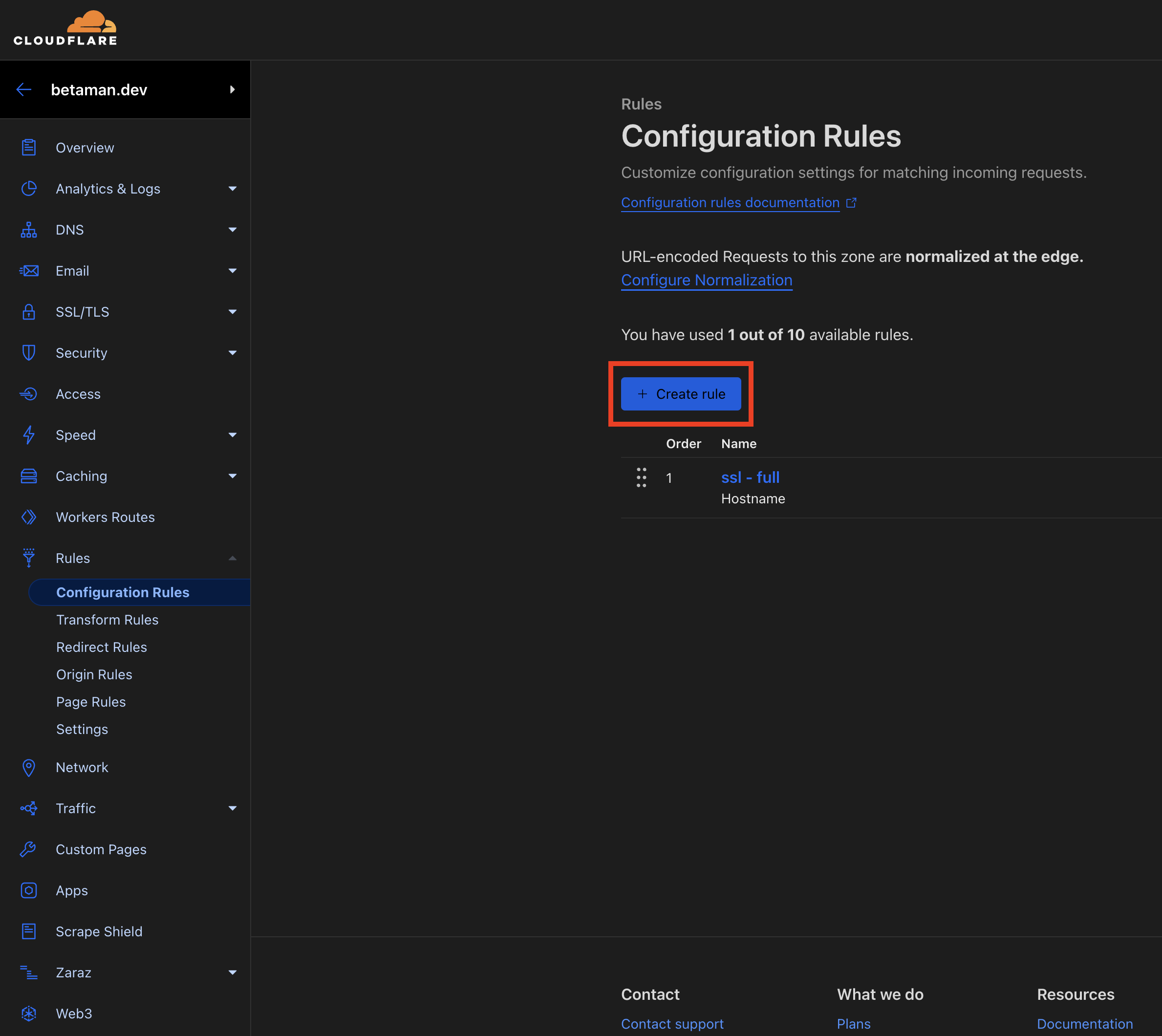Click the Network location pin icon
Screen dimensions: 1162x1036
[28, 767]
